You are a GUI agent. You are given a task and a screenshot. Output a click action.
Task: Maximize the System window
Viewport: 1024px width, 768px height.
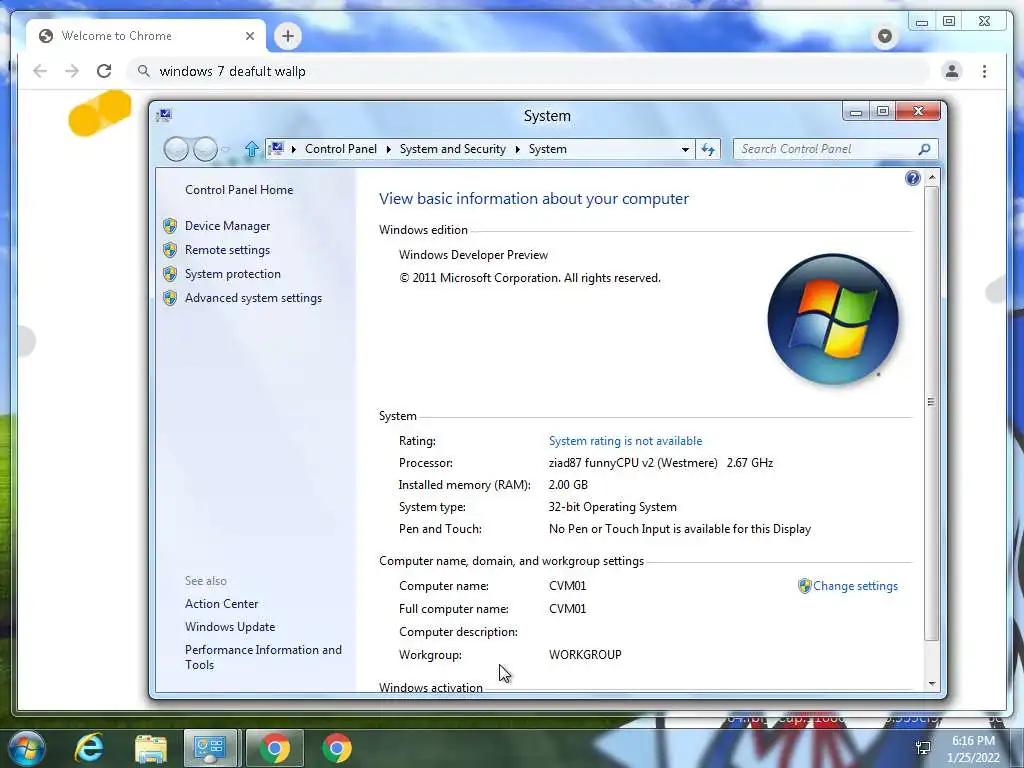click(x=883, y=111)
